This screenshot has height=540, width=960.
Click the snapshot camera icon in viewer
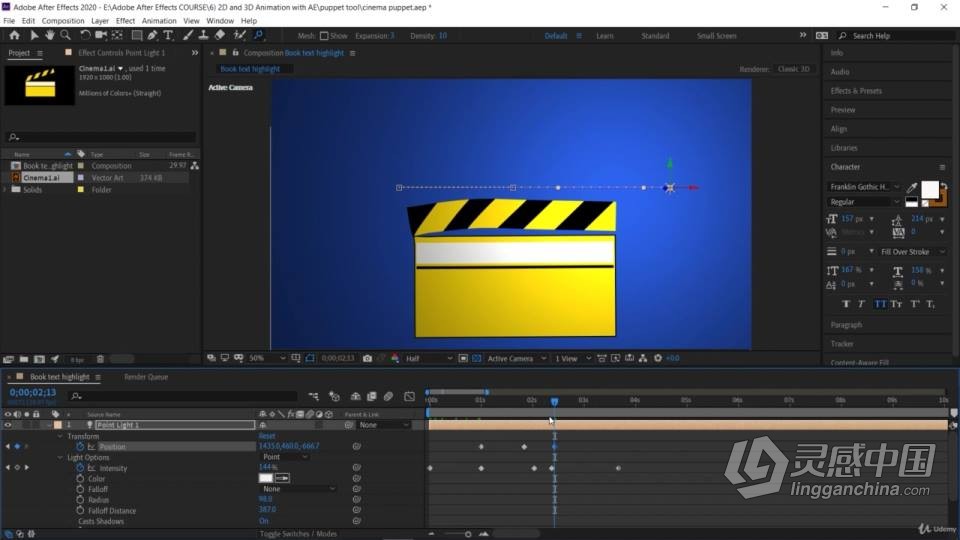[x=367, y=358]
